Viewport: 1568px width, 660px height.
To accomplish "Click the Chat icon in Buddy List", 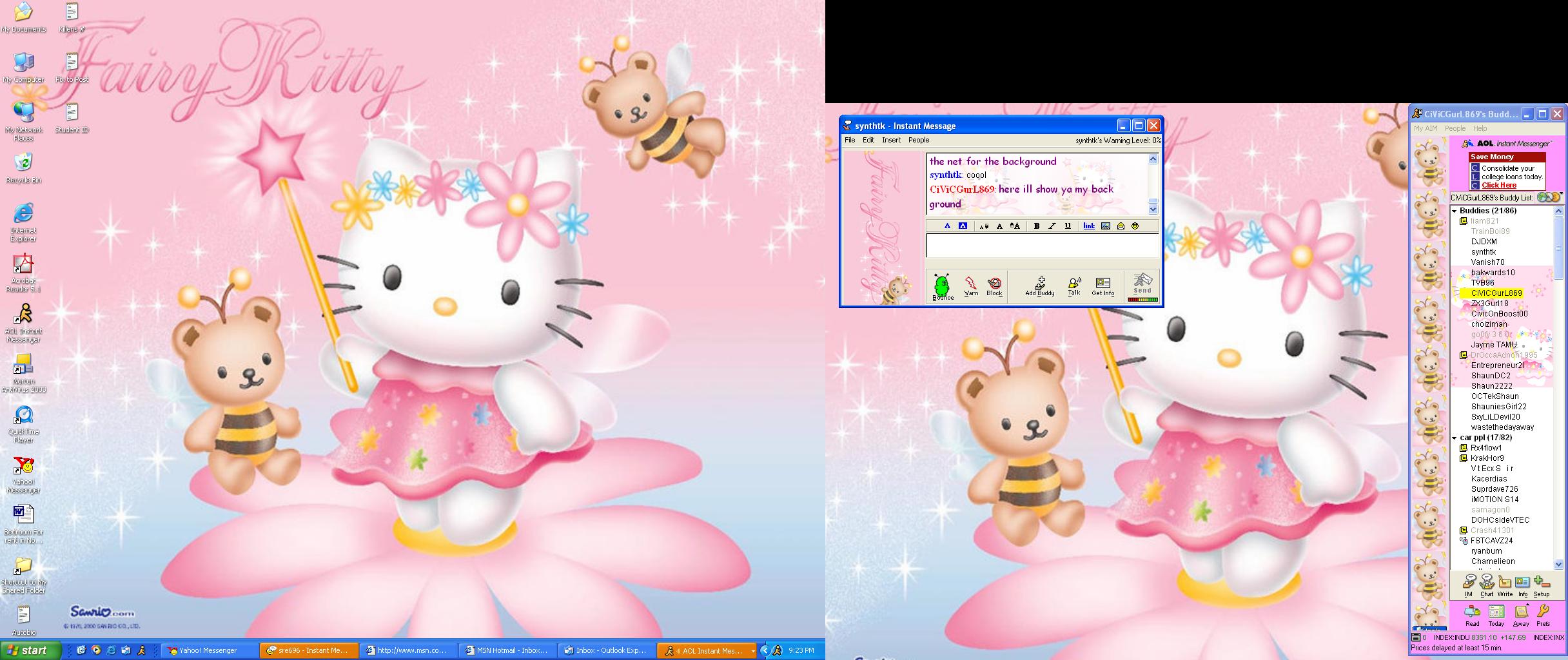I will click(x=1486, y=585).
